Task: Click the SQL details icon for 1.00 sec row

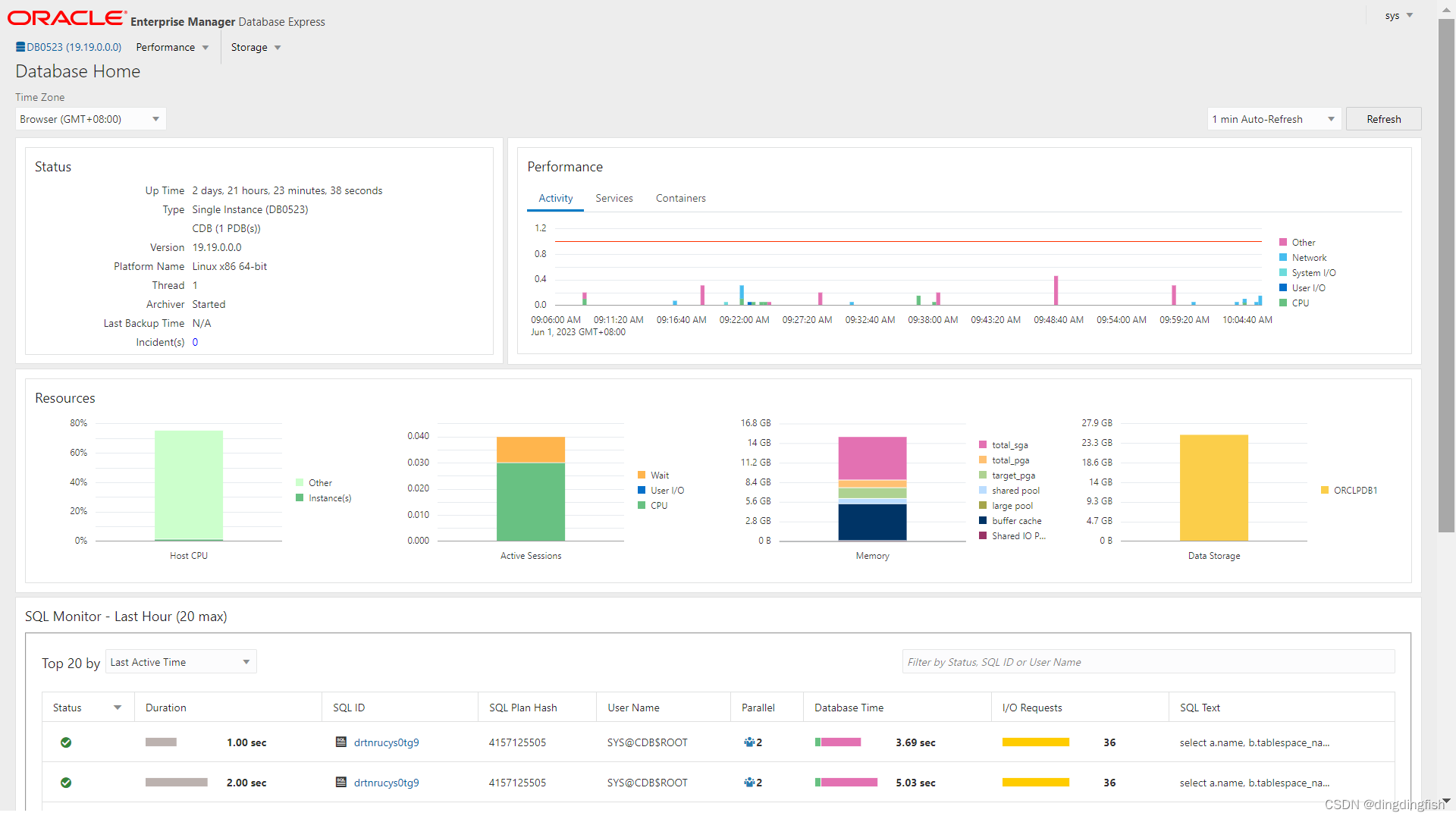Action: tap(341, 742)
